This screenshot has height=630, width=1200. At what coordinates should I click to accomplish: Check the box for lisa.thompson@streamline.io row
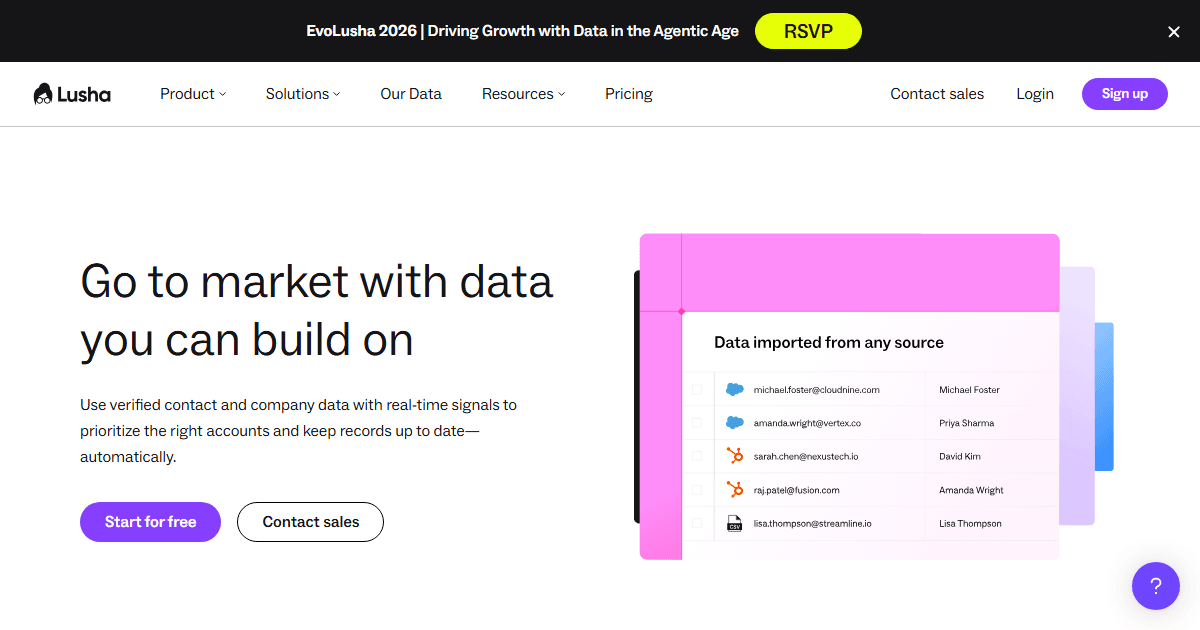point(697,523)
